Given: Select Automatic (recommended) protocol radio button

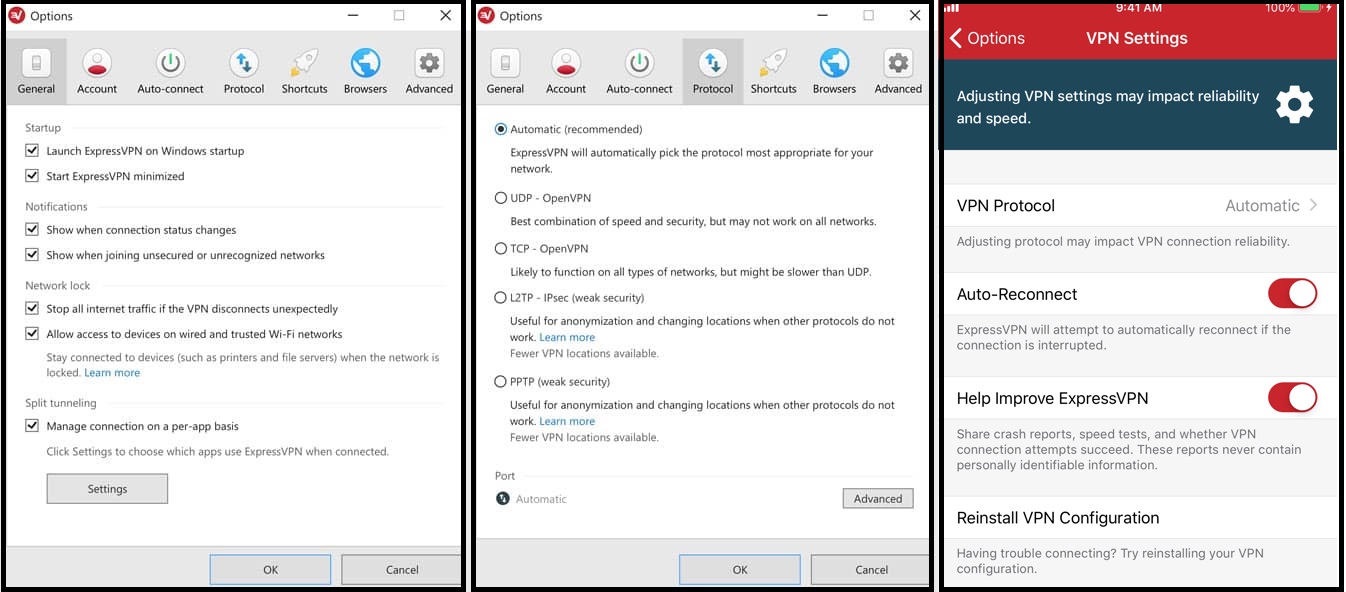Looking at the screenshot, I should tap(501, 129).
